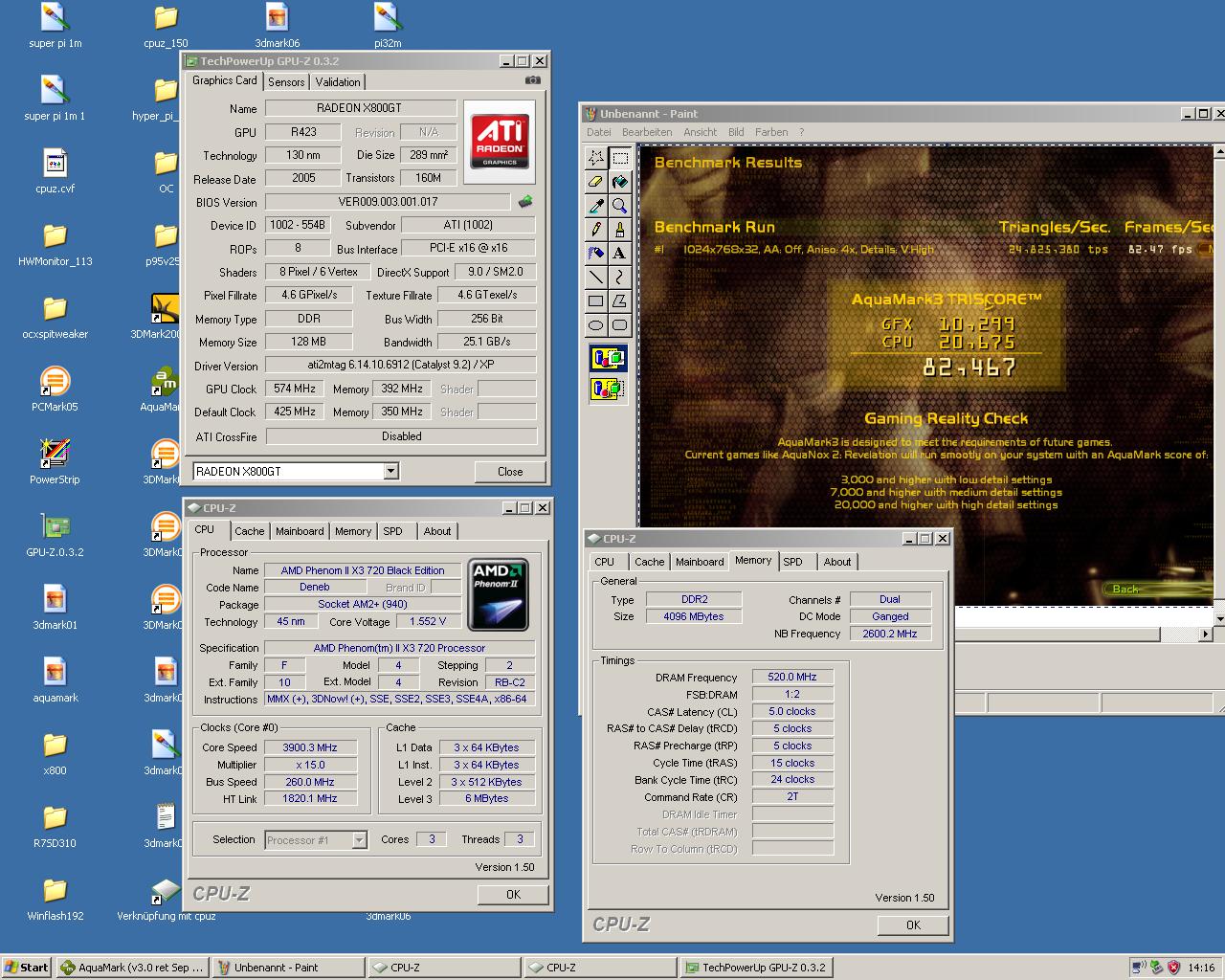Open Cache tab in left CPU-Z window
This screenshot has width=1225, height=980.
[x=250, y=531]
